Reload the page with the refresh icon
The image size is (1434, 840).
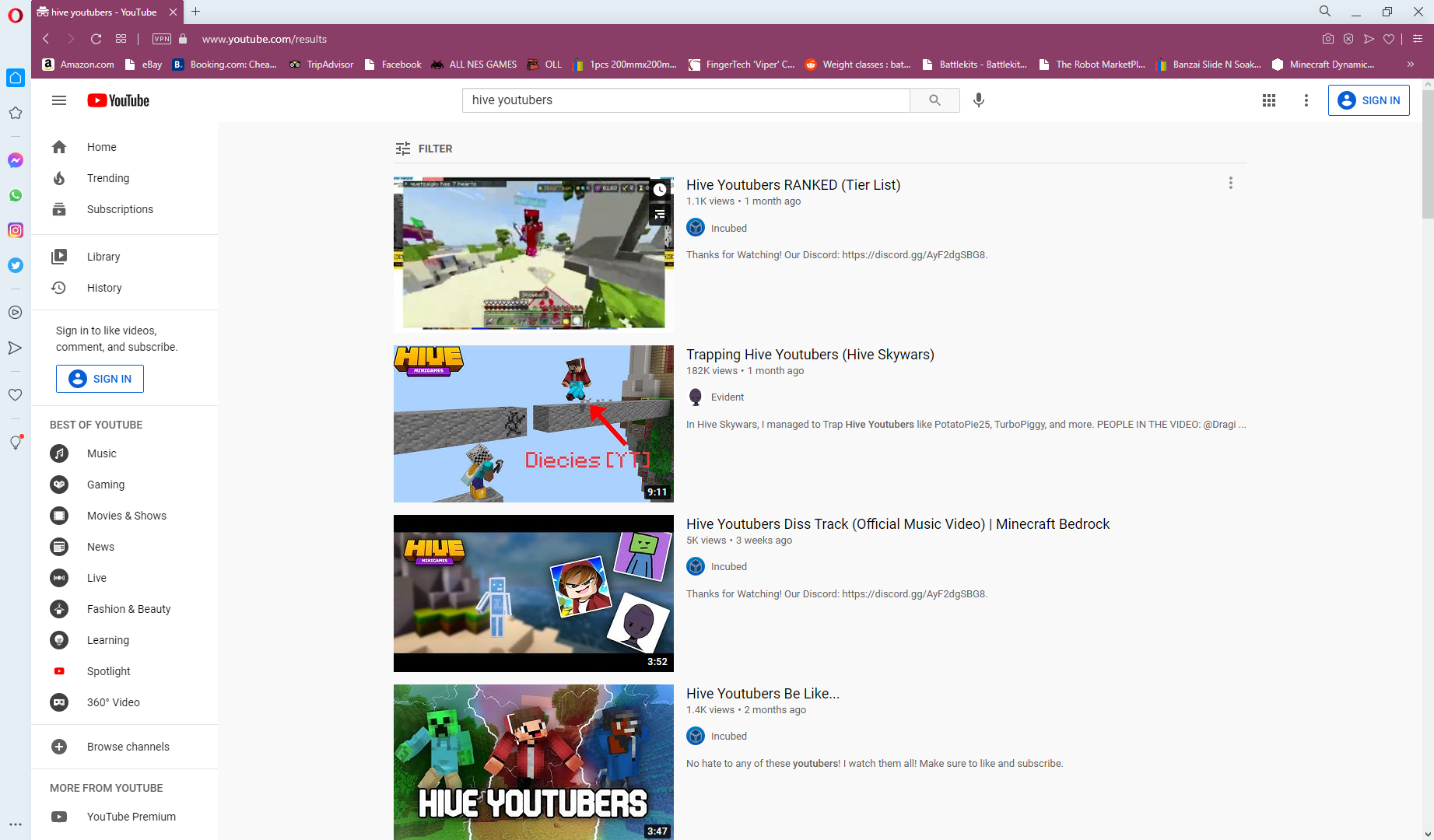click(96, 39)
